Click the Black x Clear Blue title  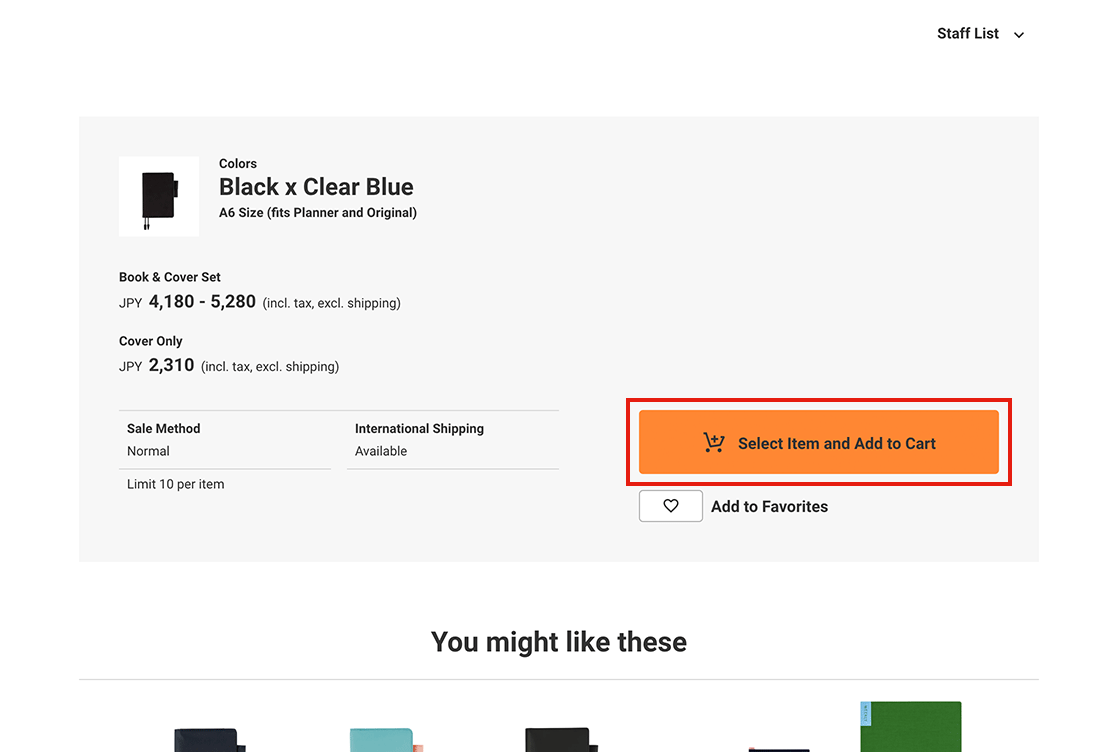pos(316,187)
